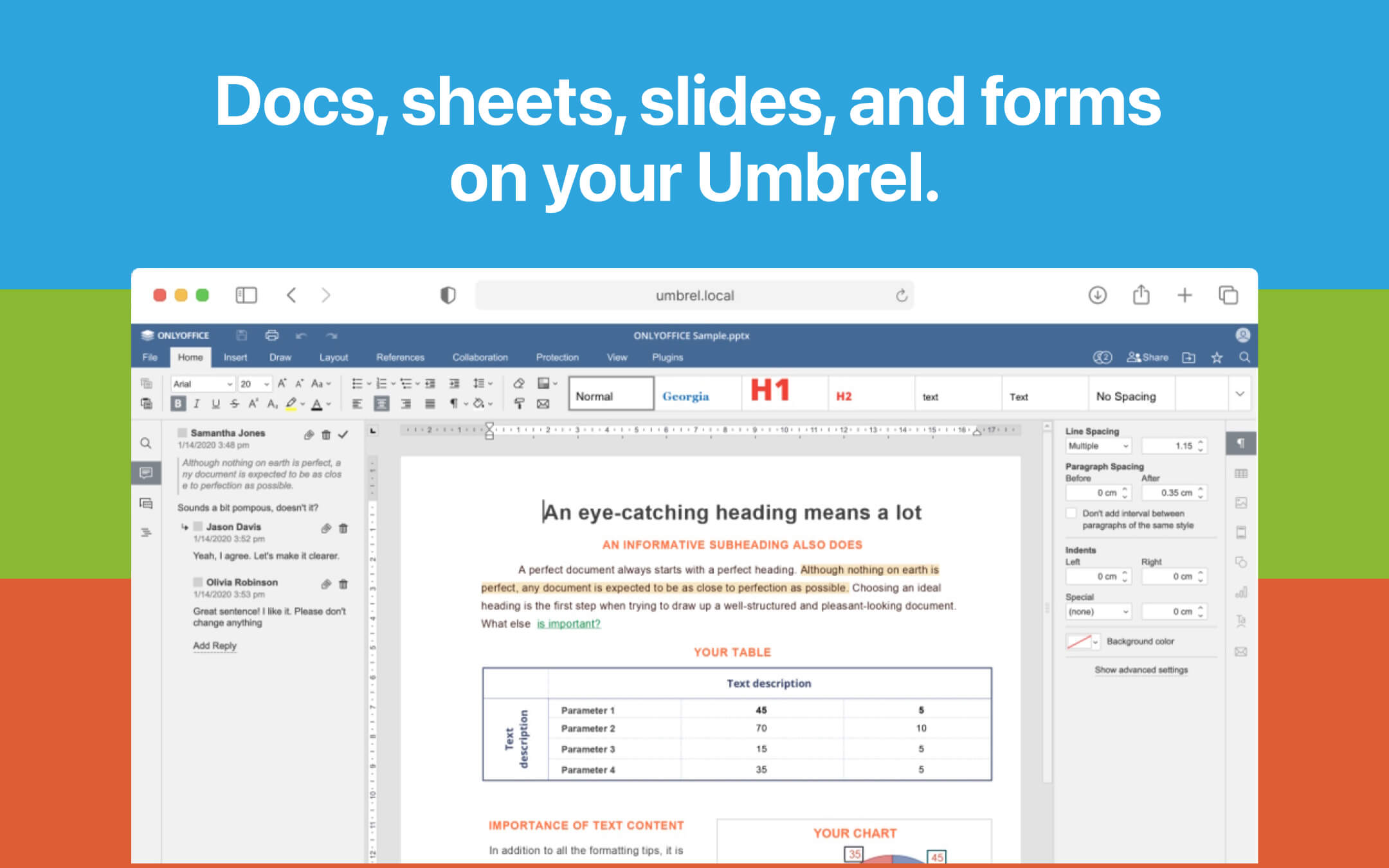Open the Line Spacing 'Multiple' dropdown
Screen dimensions: 1389x868
coord(1098,446)
